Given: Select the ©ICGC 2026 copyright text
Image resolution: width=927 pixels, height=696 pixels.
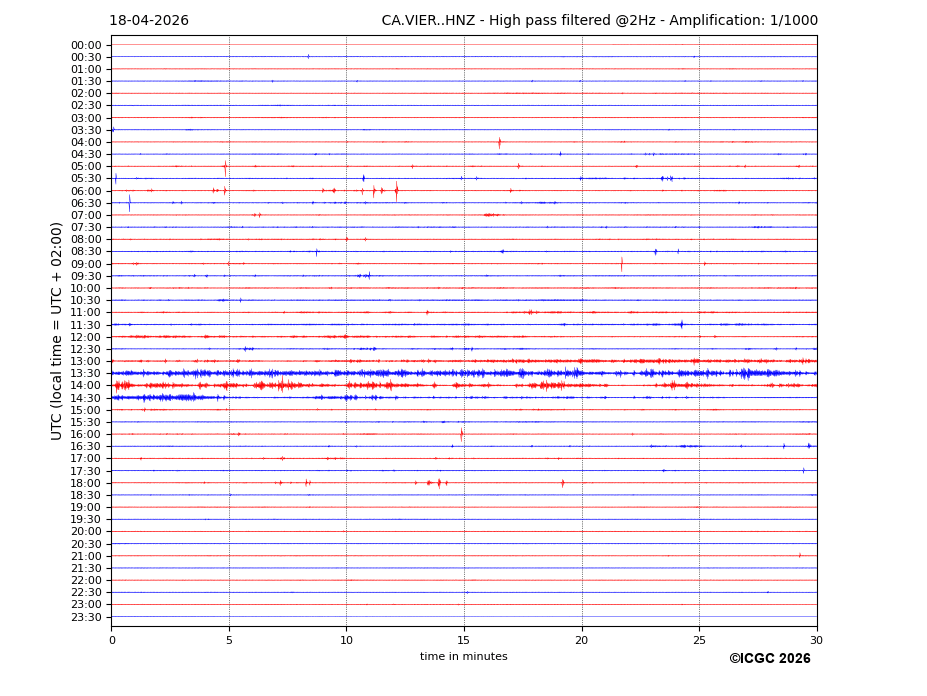Looking at the screenshot, I should (769, 659).
